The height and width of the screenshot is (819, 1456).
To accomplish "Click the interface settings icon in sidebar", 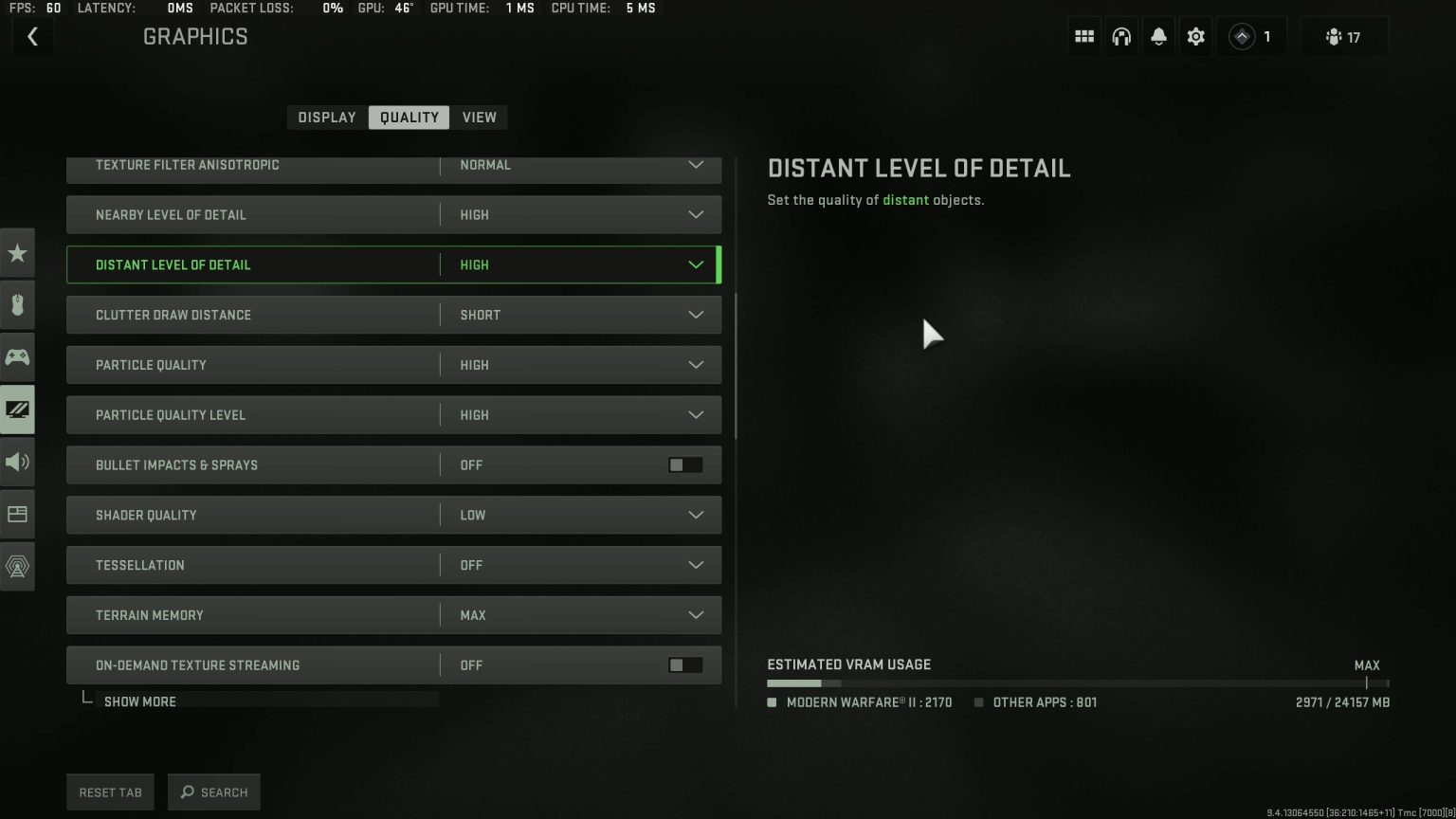I will 17,514.
